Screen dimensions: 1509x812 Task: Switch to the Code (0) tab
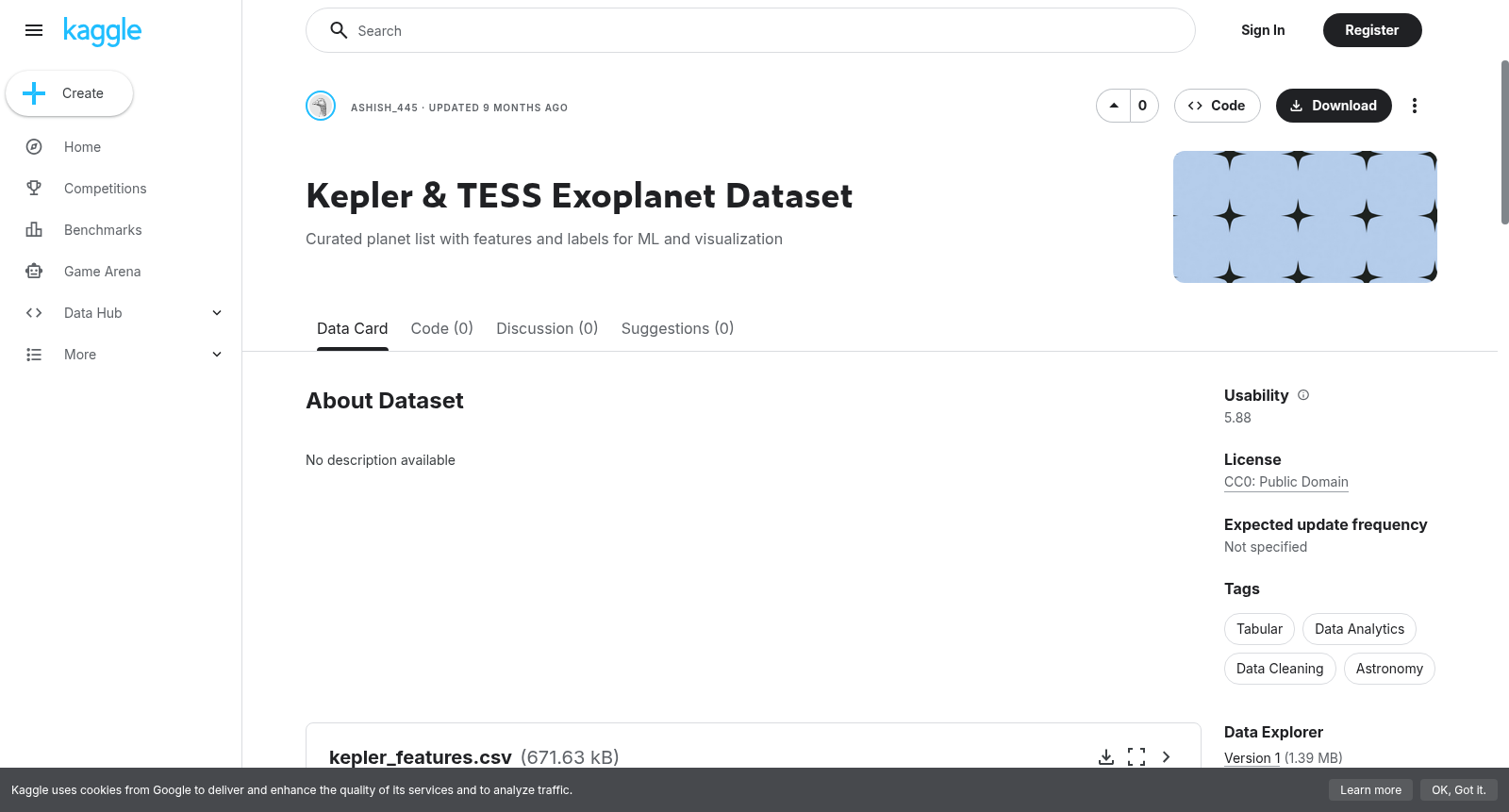441,328
